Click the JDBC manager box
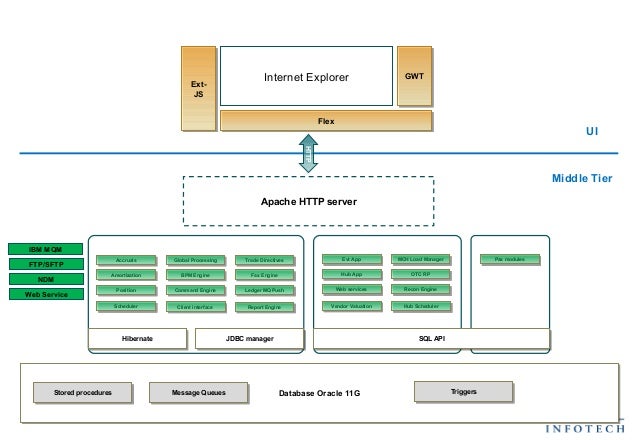 (249, 338)
